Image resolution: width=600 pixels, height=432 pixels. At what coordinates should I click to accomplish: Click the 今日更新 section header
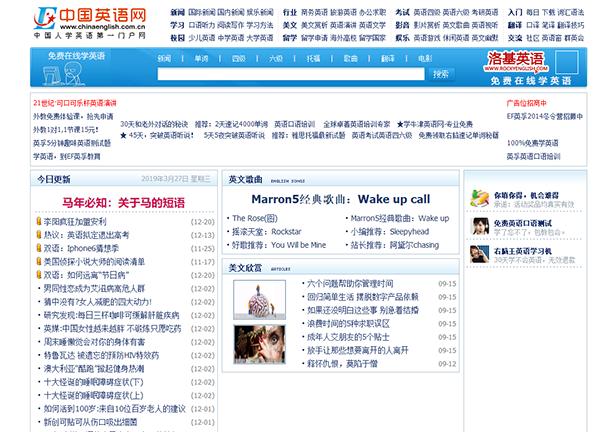(x=54, y=179)
